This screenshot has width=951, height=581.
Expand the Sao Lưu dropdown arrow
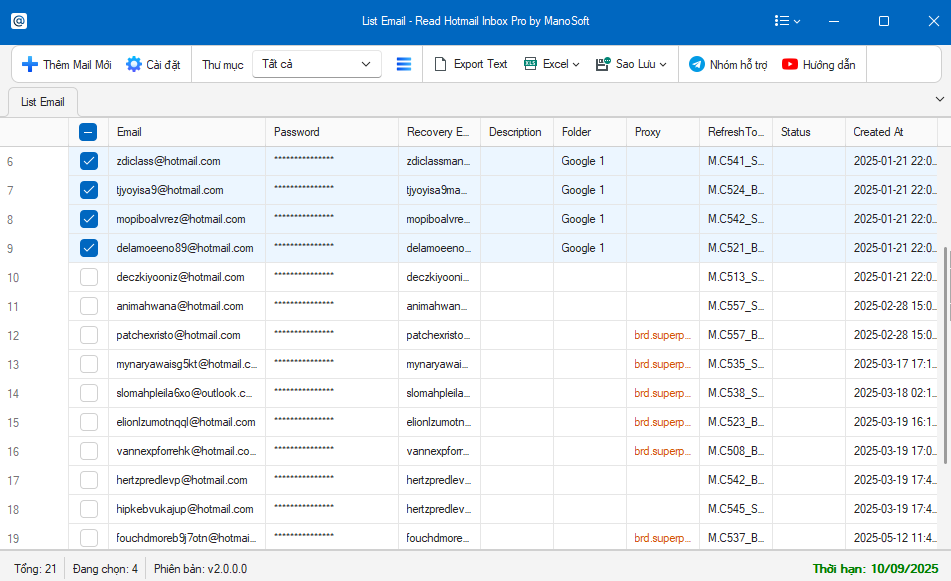point(663,64)
